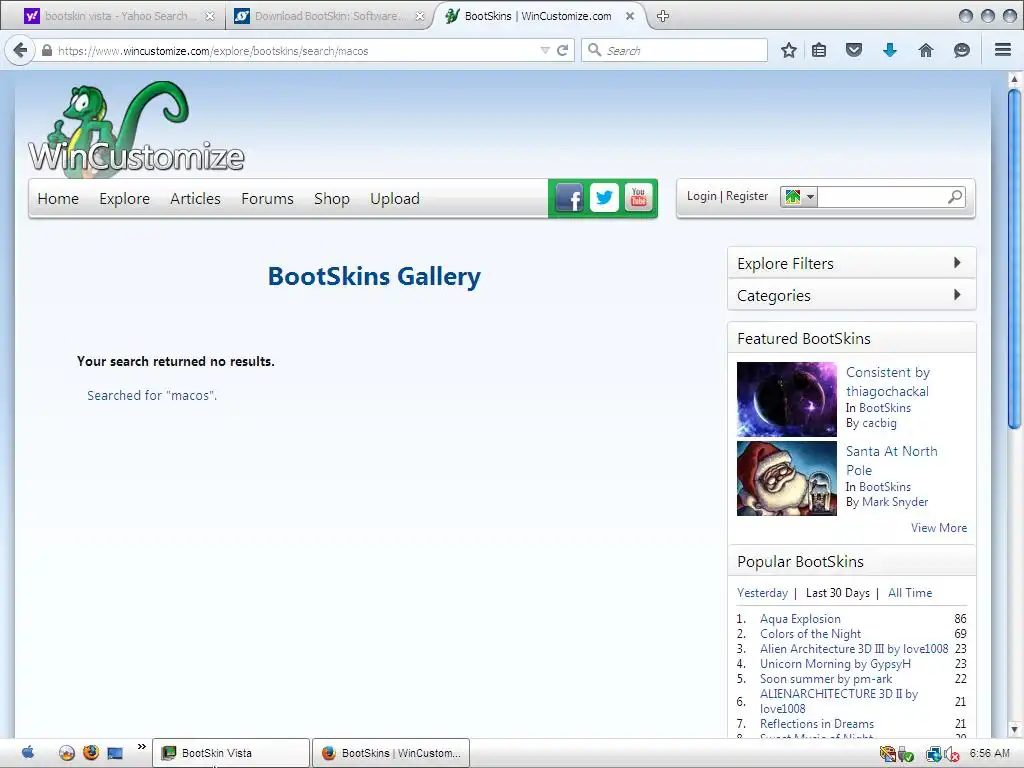Click the Register link

point(747,196)
